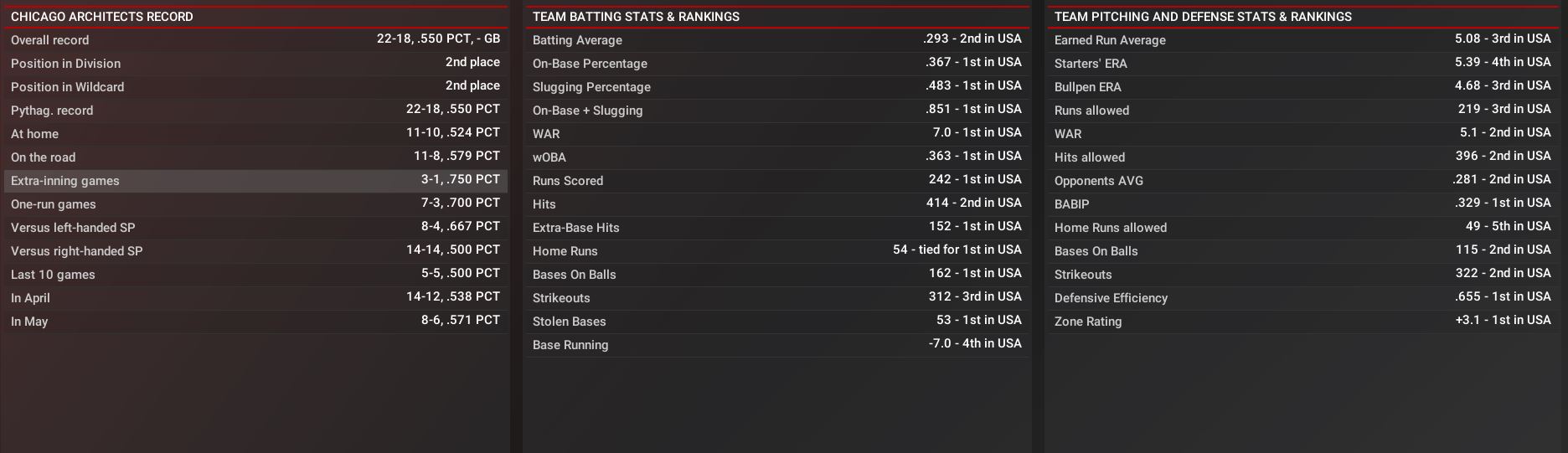Select the Pythag. record row
Screen dimensions: 1568x453
point(255,111)
